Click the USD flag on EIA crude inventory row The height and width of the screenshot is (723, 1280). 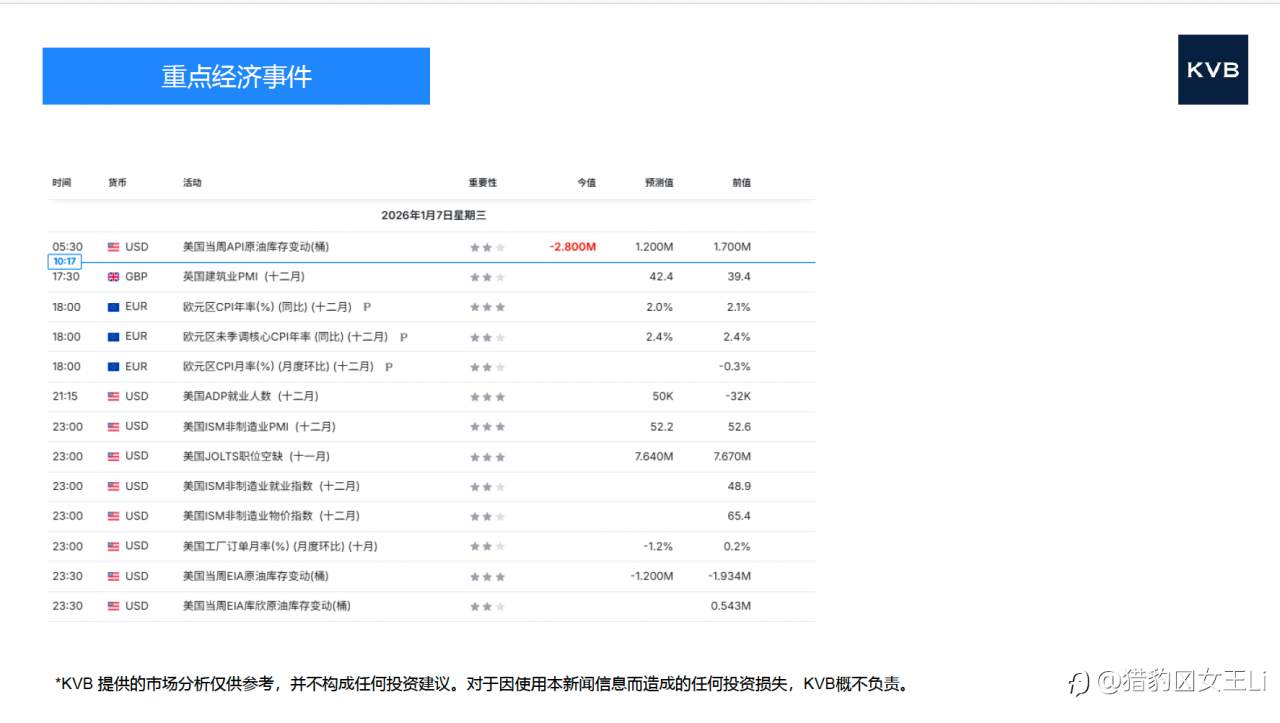114,576
